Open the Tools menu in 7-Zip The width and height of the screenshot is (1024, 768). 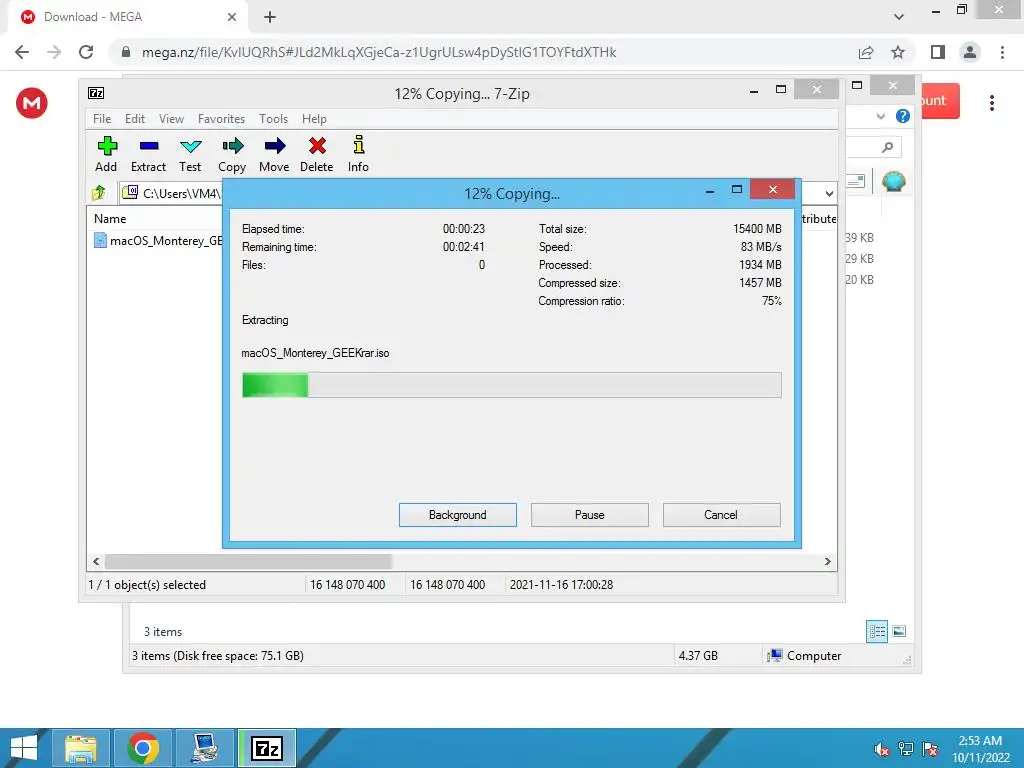tap(273, 119)
